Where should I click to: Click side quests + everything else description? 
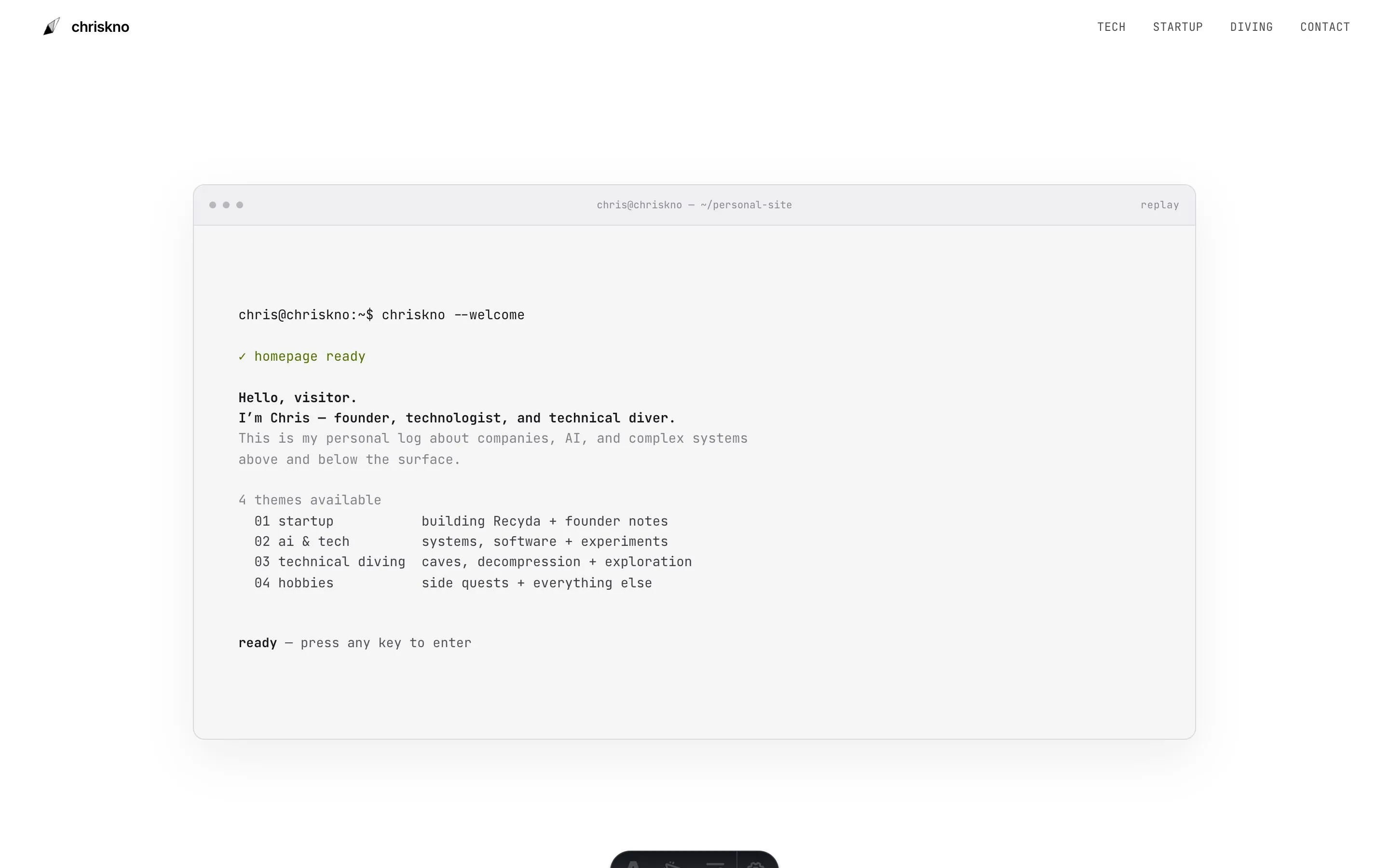pyautogui.click(x=537, y=583)
